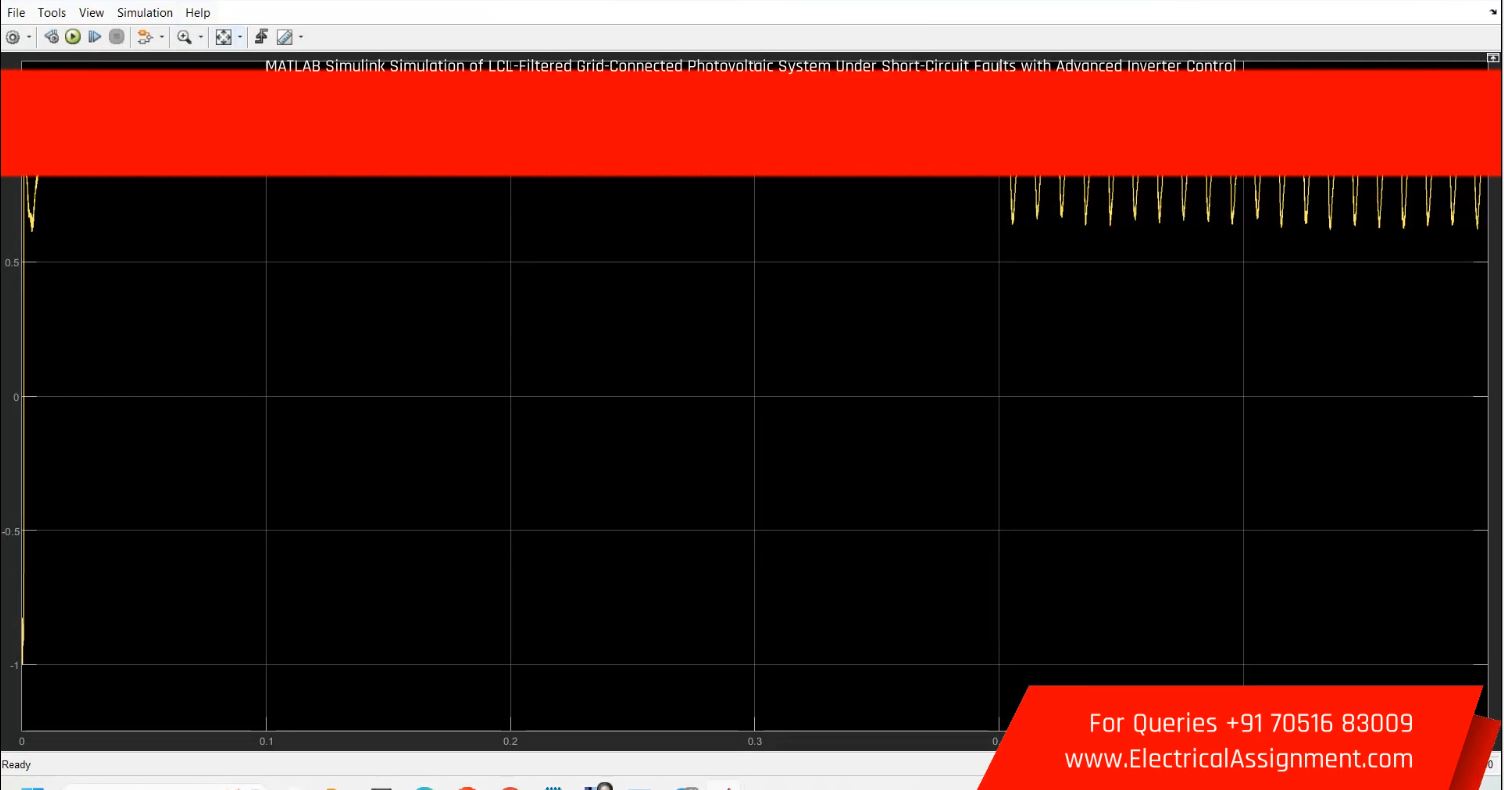This screenshot has width=1504, height=790.
Task: Open the Tools menu
Action: coord(52,13)
